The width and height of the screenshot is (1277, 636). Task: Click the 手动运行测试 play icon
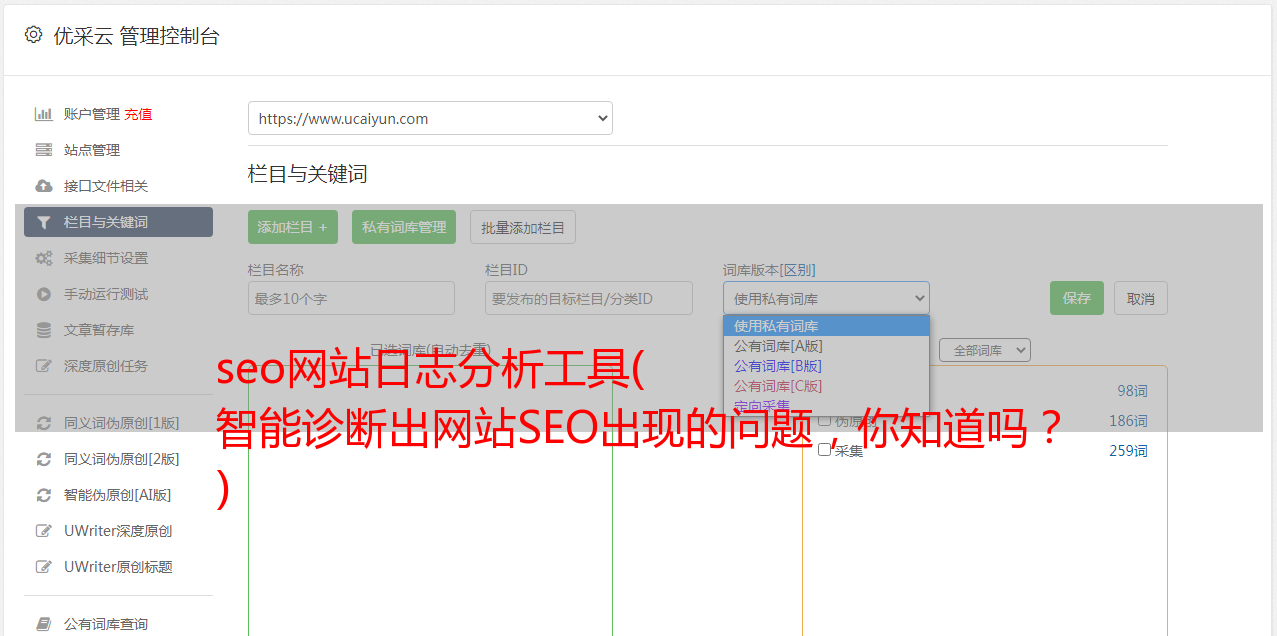(44, 294)
